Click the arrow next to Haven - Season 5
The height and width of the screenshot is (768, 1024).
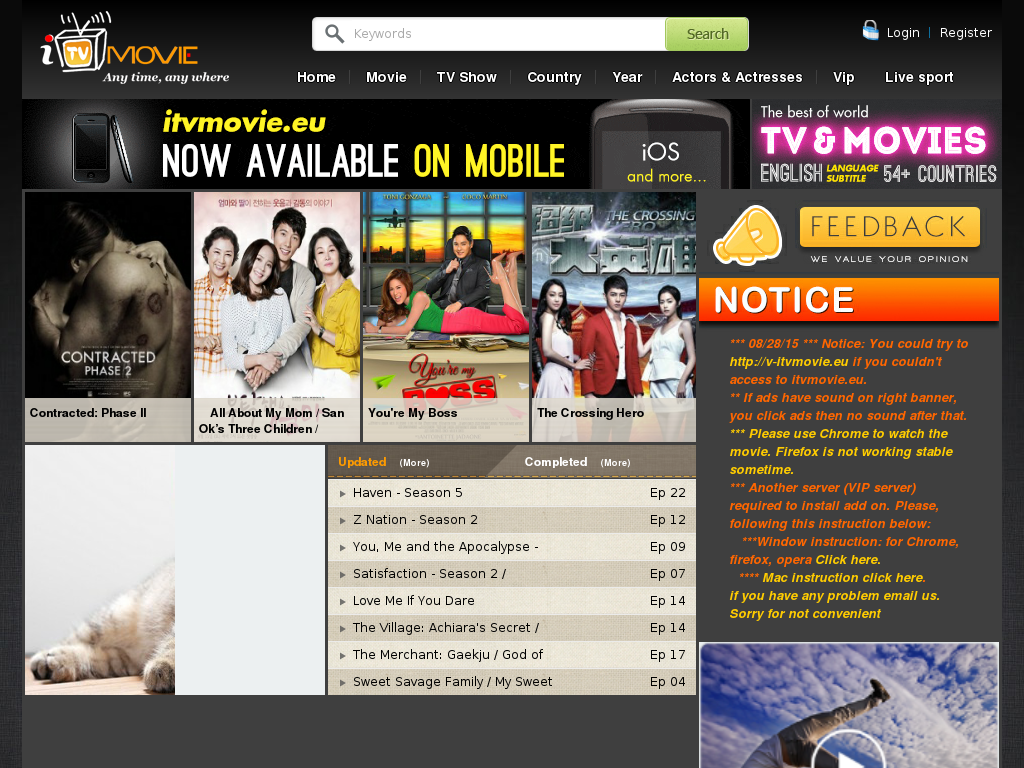(x=342, y=494)
